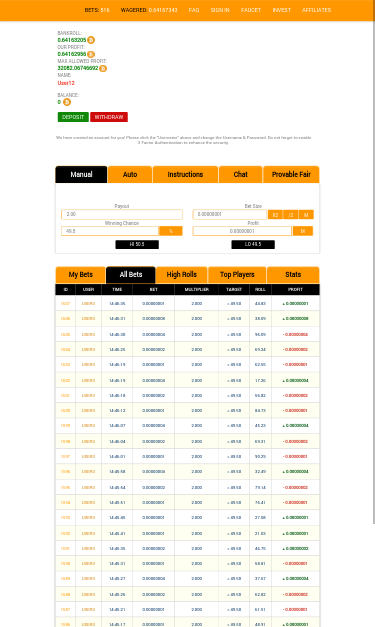Click the TIME column header
Image resolution: width=375 pixels, height=627 pixels.
coord(117,290)
